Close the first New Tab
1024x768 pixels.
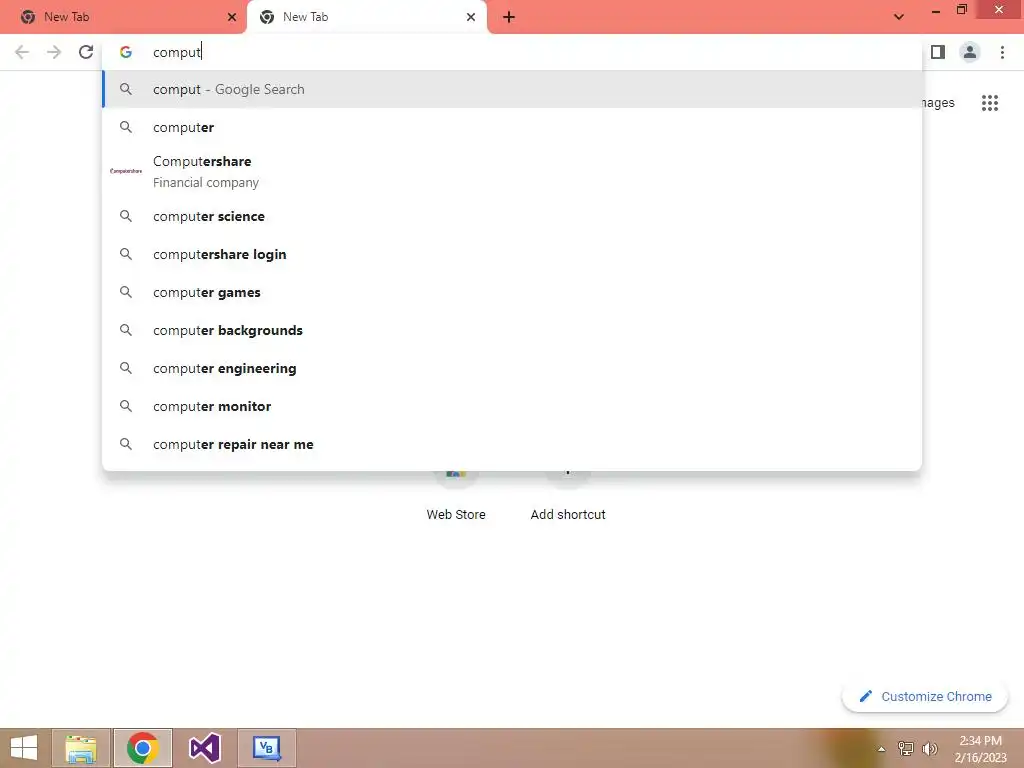pos(232,17)
